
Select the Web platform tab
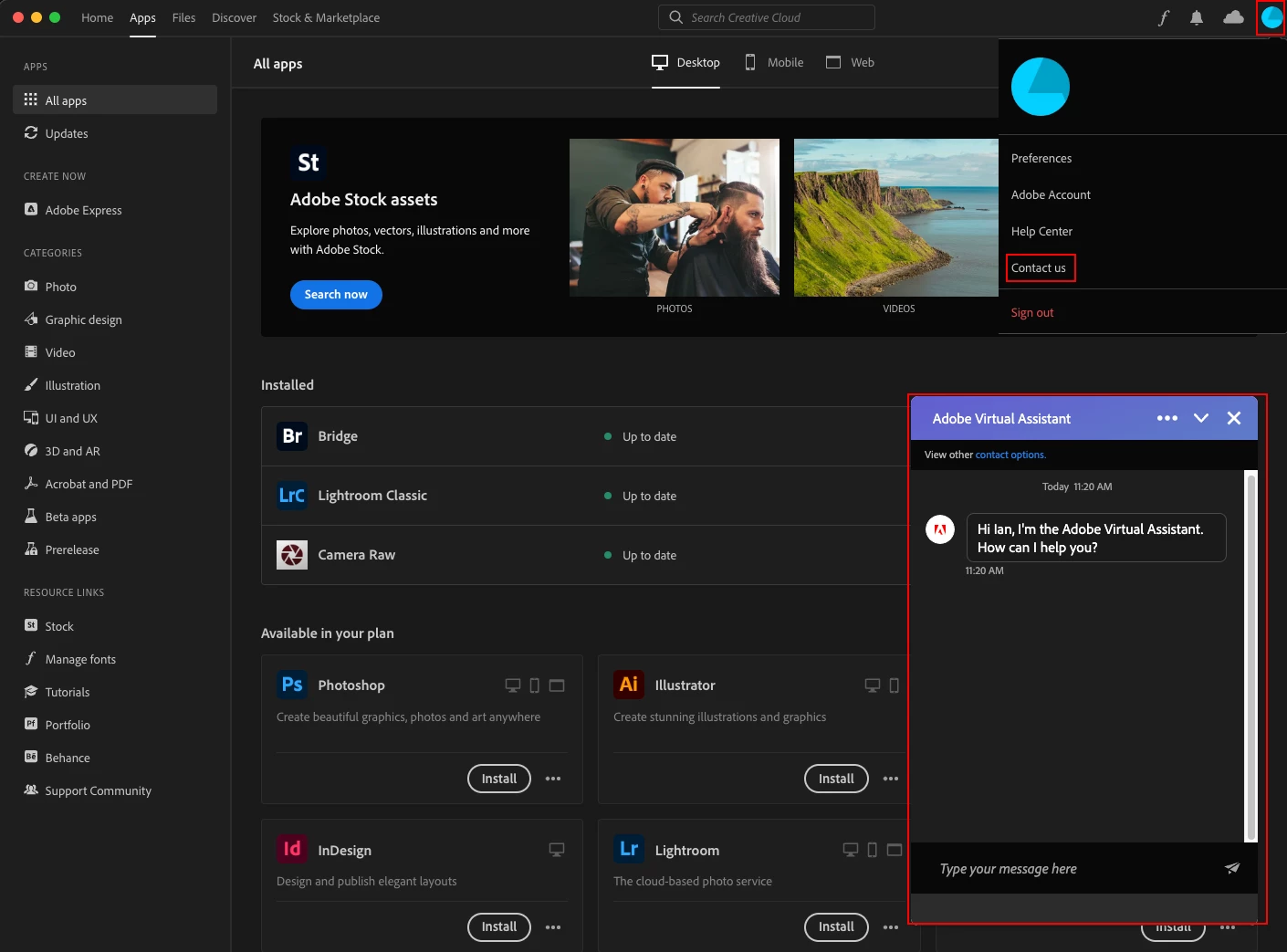click(850, 62)
